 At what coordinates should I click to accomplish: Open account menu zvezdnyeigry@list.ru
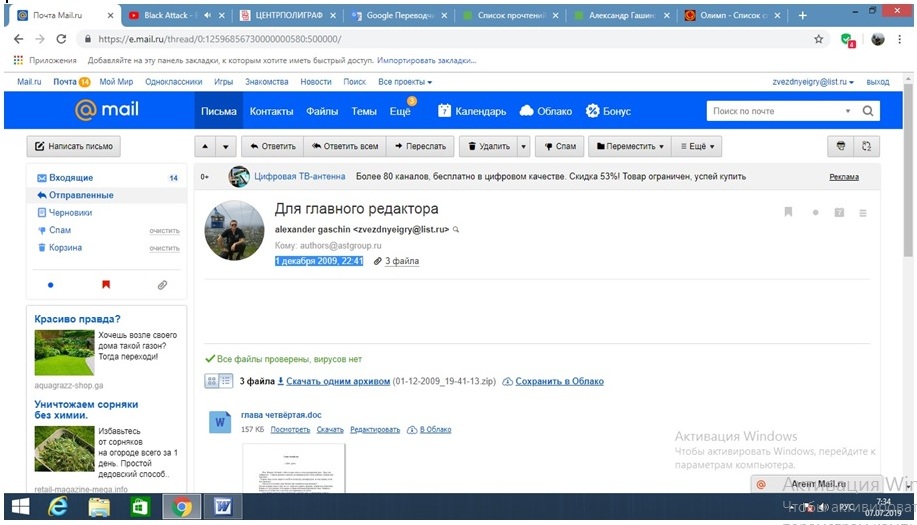tap(813, 82)
